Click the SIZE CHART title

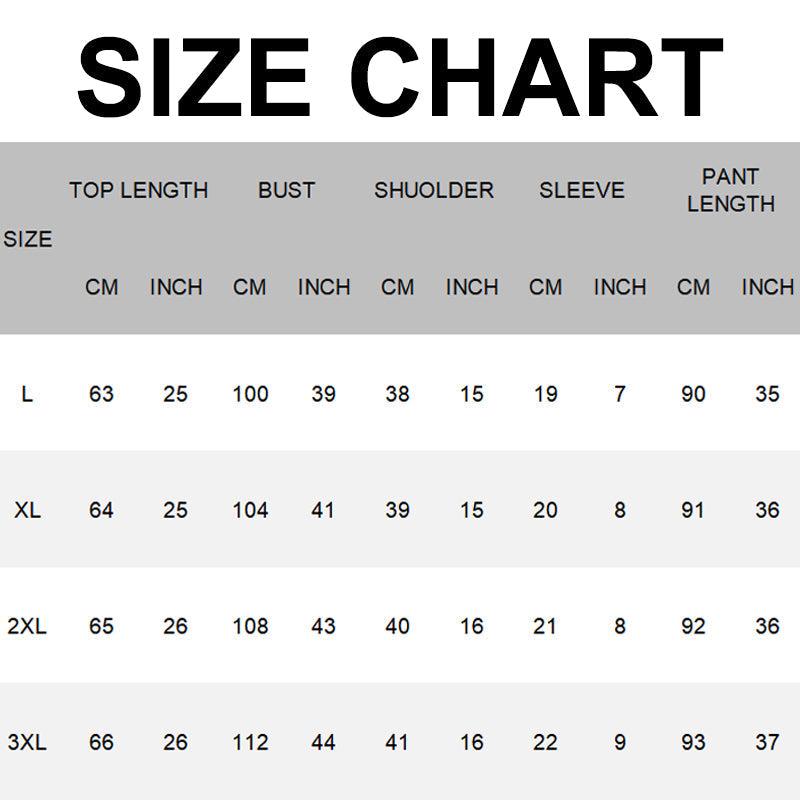[x=400, y=76]
